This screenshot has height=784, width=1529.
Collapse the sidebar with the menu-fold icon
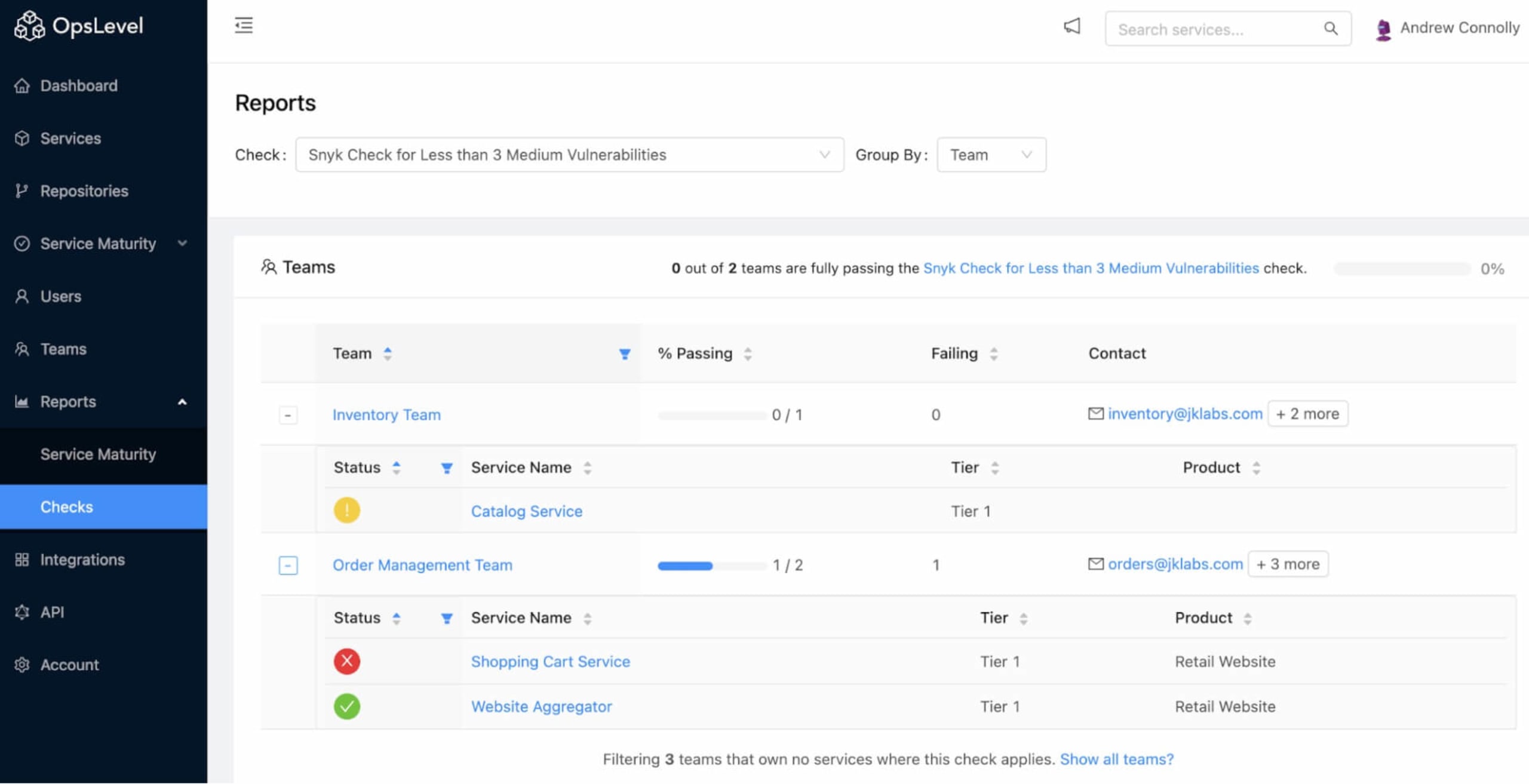pyautogui.click(x=244, y=26)
